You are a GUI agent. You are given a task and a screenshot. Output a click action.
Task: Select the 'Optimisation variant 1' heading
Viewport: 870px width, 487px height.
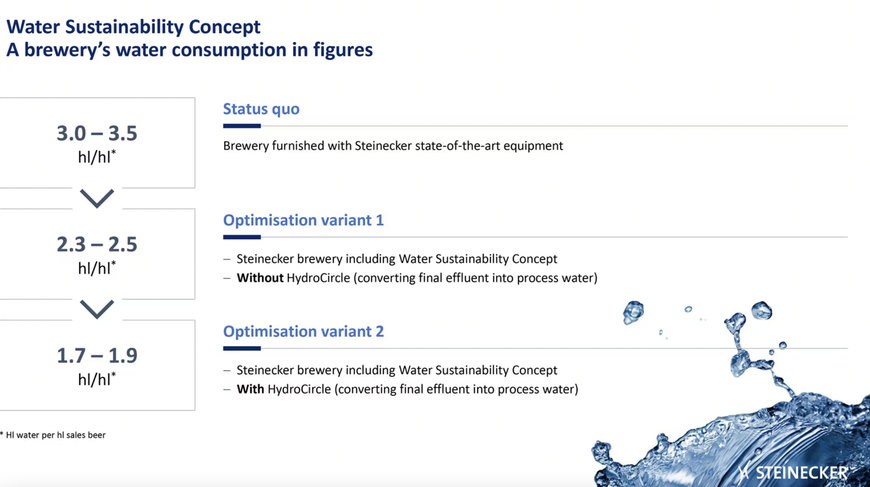(303, 220)
